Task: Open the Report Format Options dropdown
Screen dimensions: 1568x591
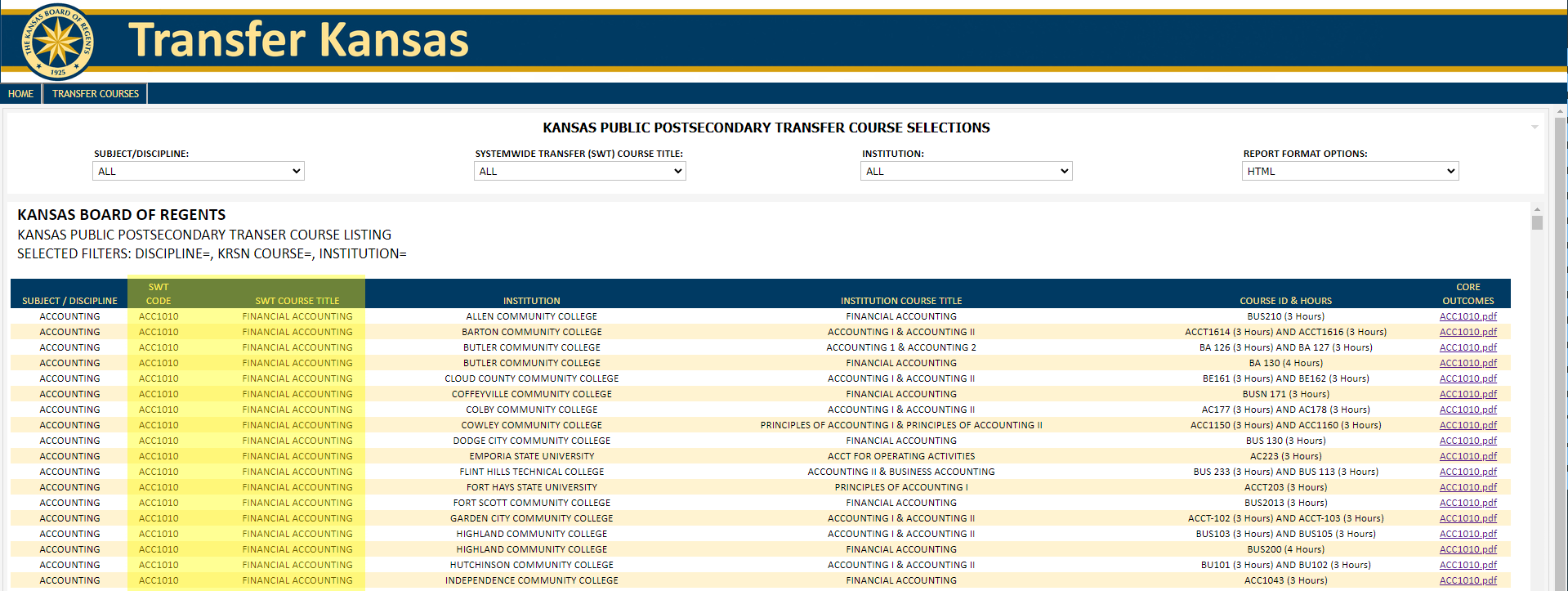Action: (1350, 171)
